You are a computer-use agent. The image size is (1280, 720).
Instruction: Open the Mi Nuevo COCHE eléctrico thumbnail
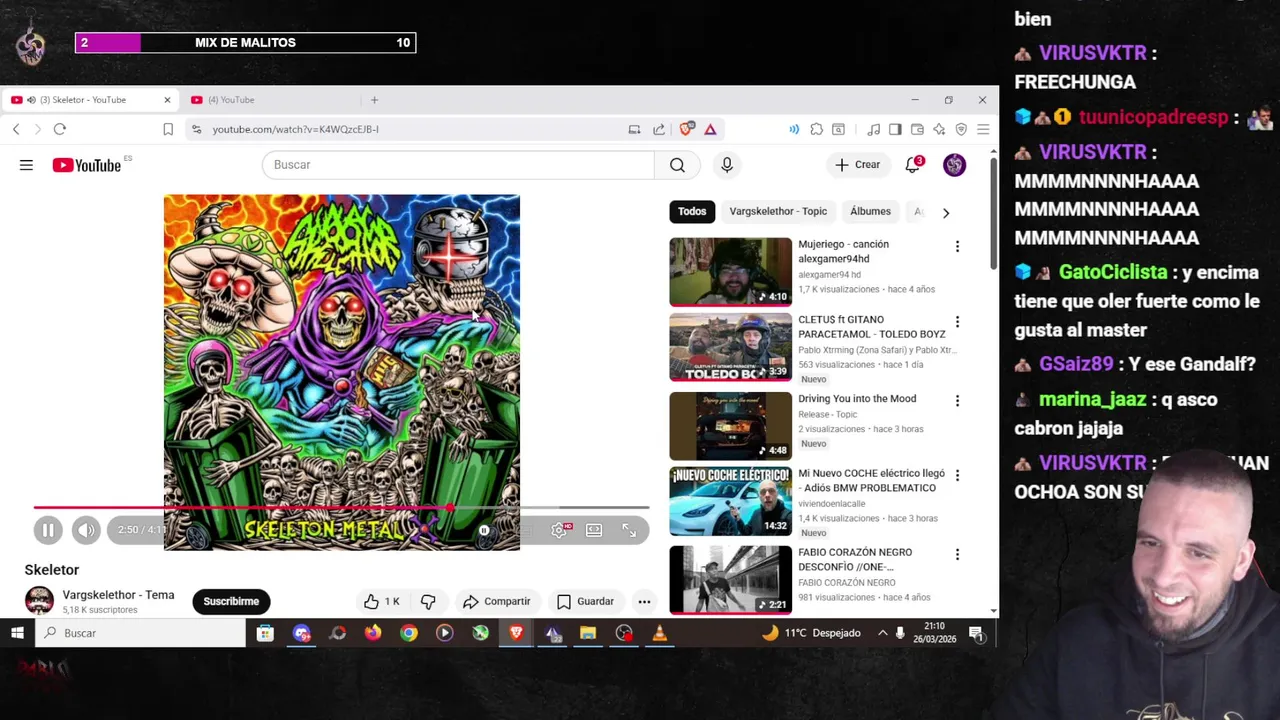pyautogui.click(x=730, y=501)
